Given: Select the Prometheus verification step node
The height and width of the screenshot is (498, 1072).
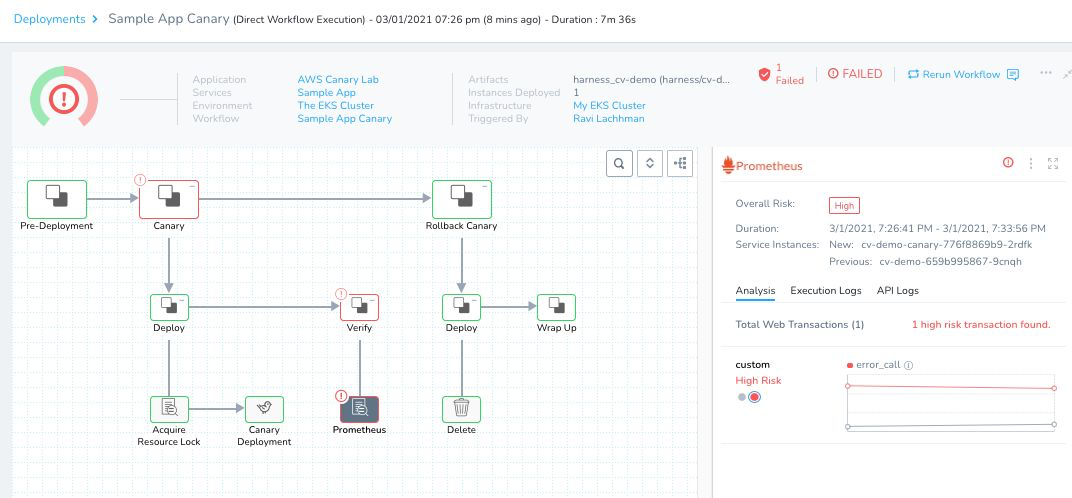Looking at the screenshot, I should click(360, 409).
